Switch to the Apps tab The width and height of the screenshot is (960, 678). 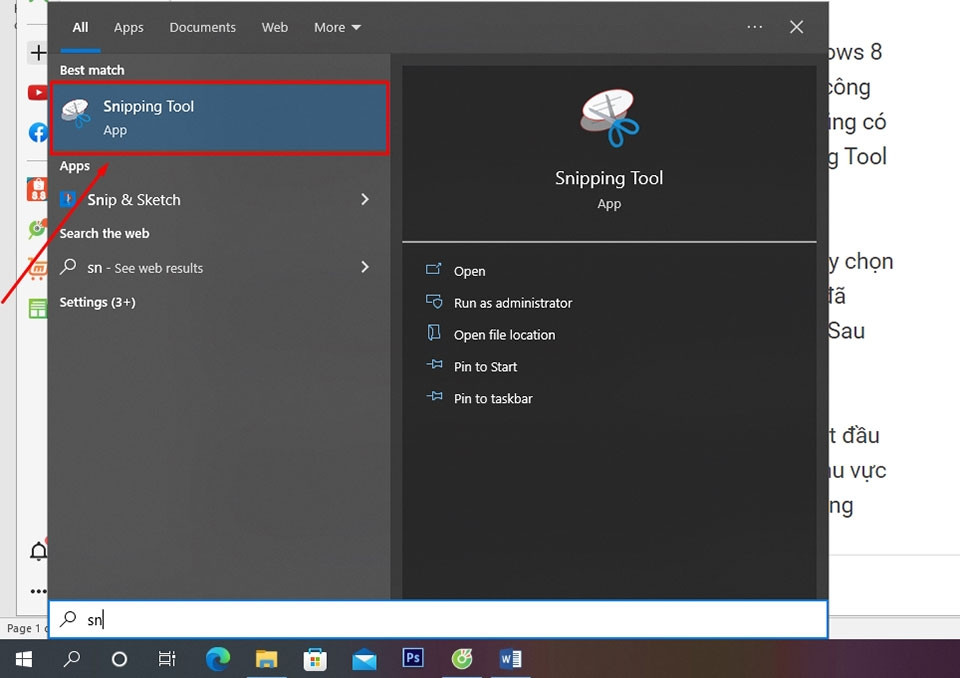[129, 28]
